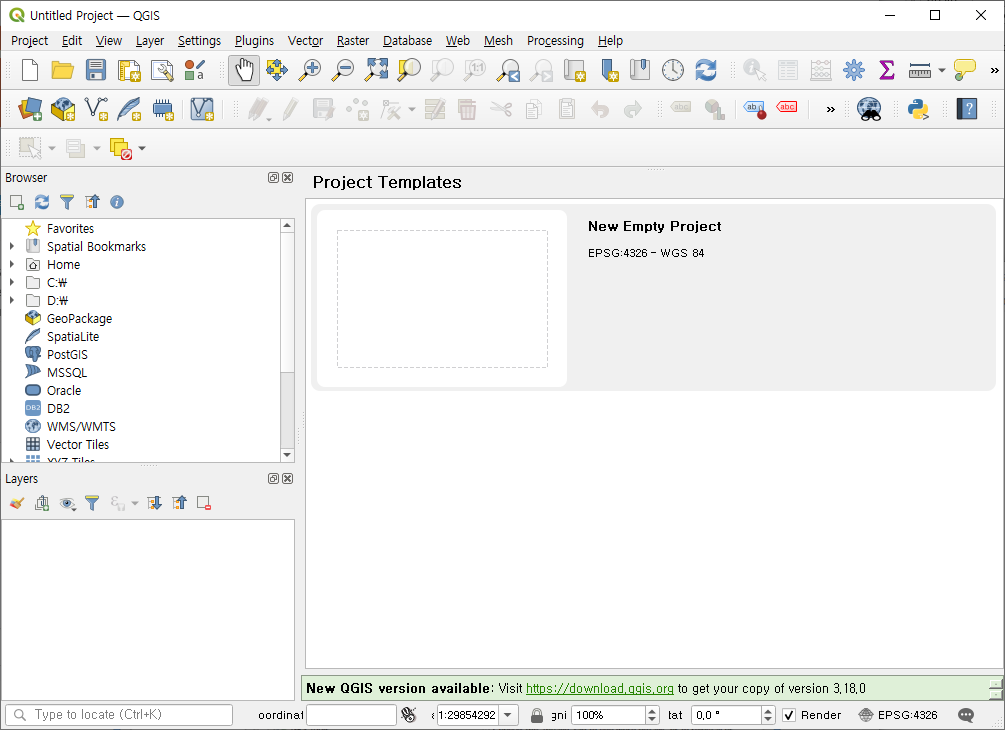The width and height of the screenshot is (1005, 730).
Task: Click the coordinate input field
Action: click(351, 715)
